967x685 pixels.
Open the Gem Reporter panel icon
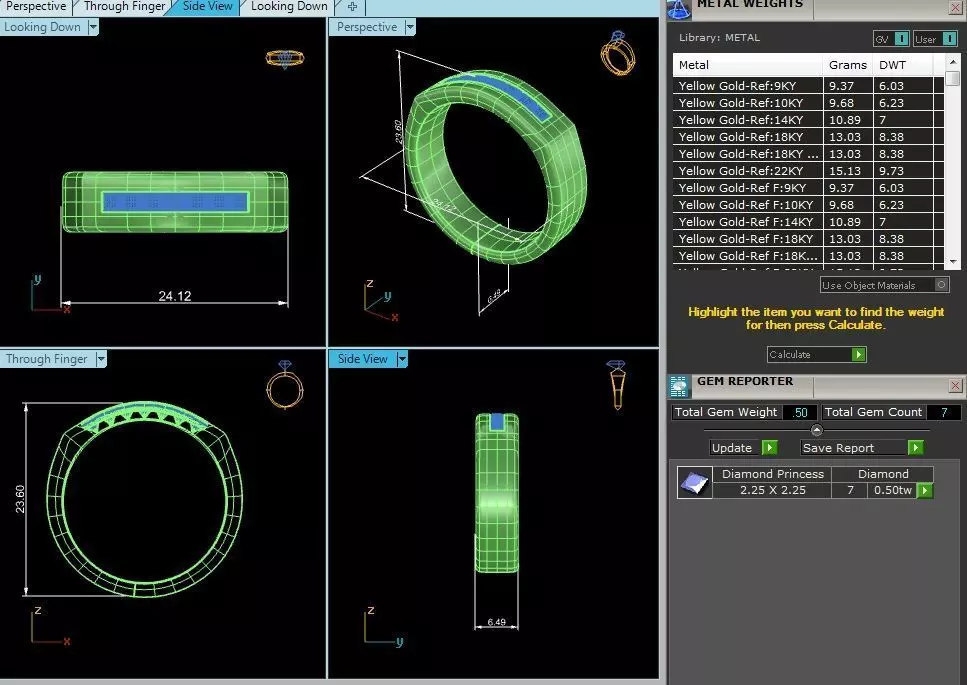pyautogui.click(x=678, y=387)
